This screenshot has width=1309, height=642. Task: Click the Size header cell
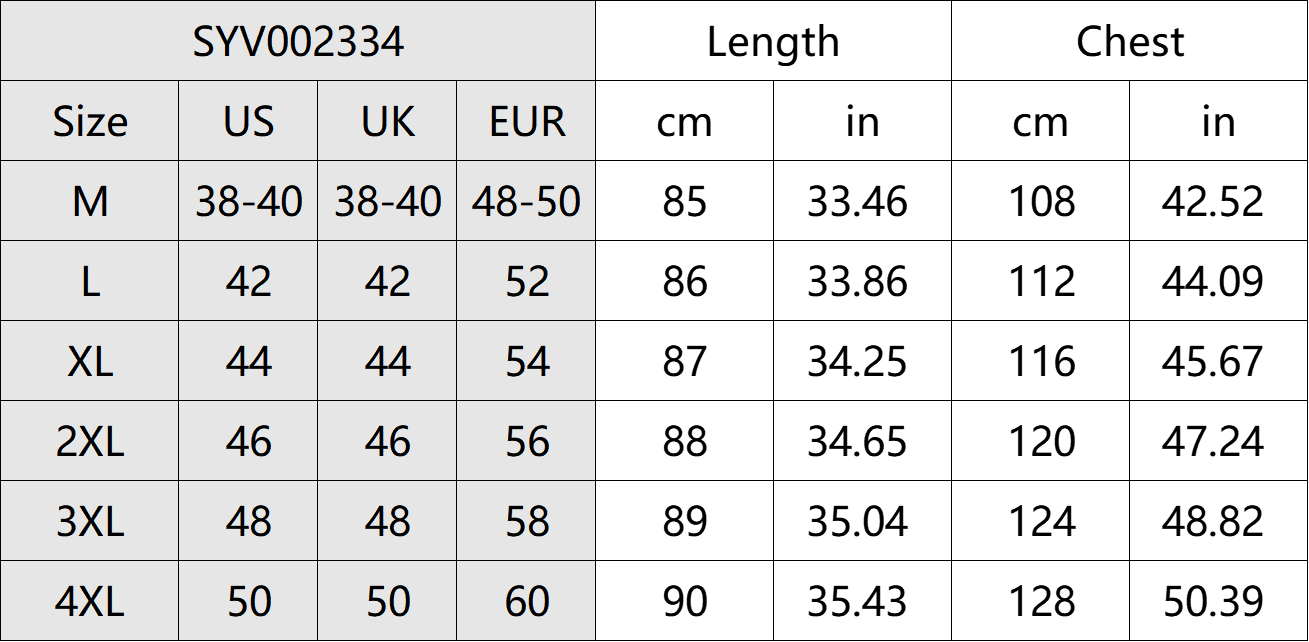90,122
